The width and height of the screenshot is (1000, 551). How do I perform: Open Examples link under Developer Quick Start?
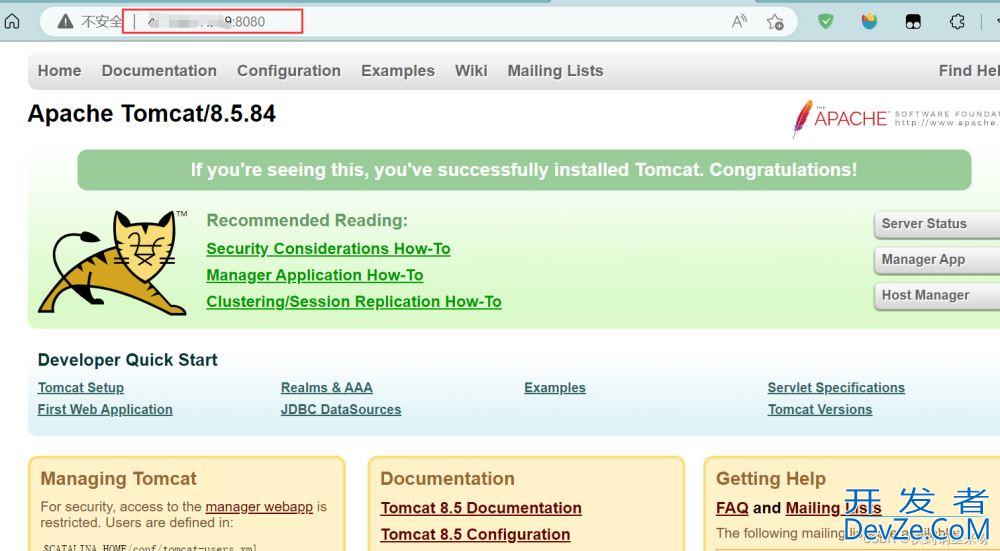(555, 388)
